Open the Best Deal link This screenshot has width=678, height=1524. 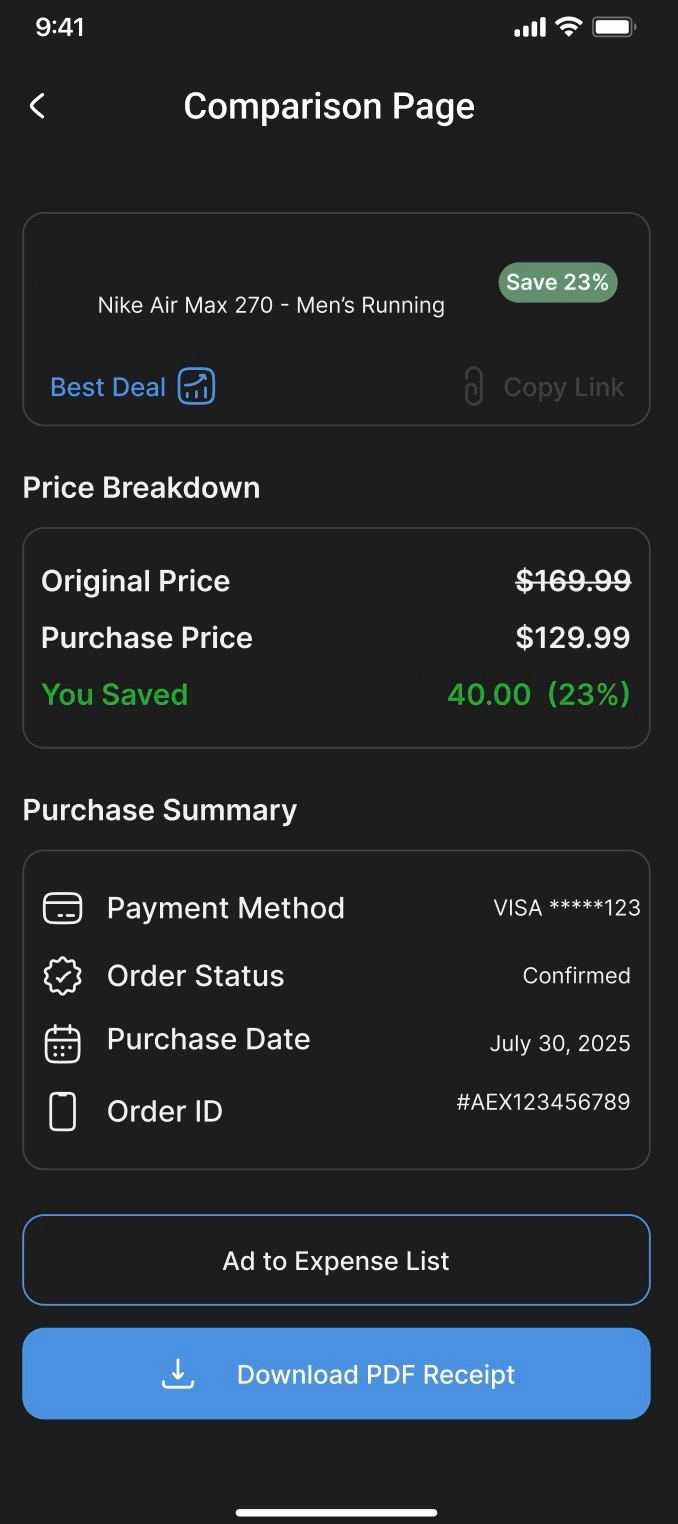[x=108, y=387]
